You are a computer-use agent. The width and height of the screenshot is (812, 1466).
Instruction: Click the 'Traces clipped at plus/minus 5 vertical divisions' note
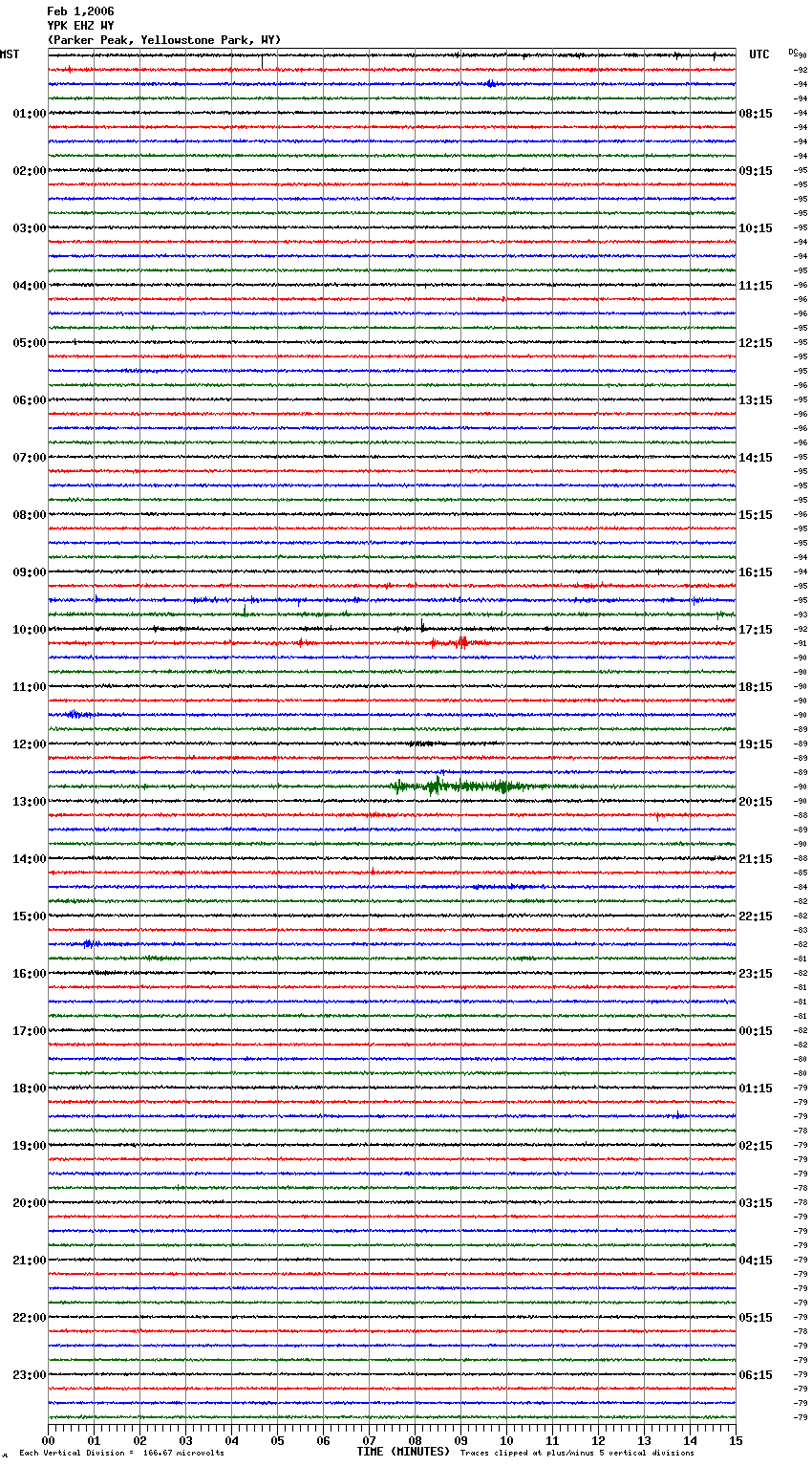[577, 1453]
